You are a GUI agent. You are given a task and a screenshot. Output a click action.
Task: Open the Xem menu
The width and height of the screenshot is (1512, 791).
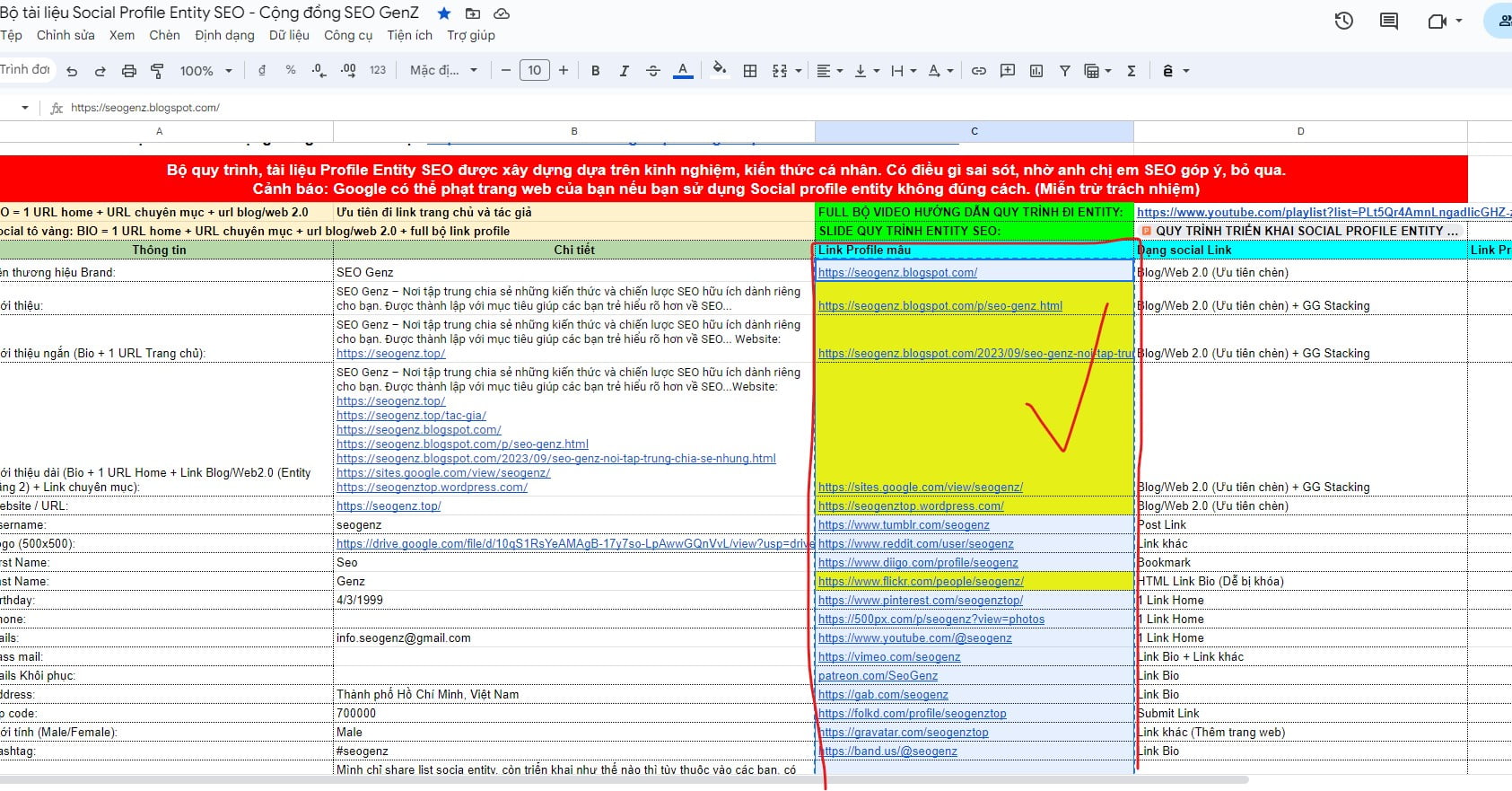(x=122, y=35)
